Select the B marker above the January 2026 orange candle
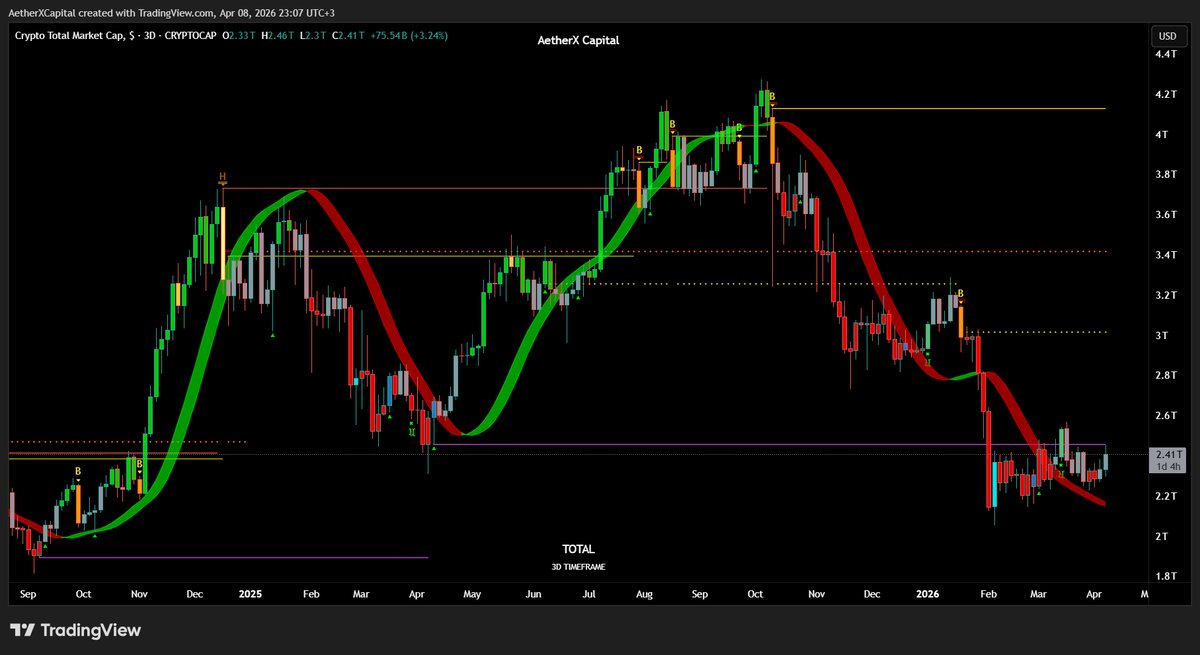Image resolution: width=1200 pixels, height=655 pixels. [x=960, y=293]
